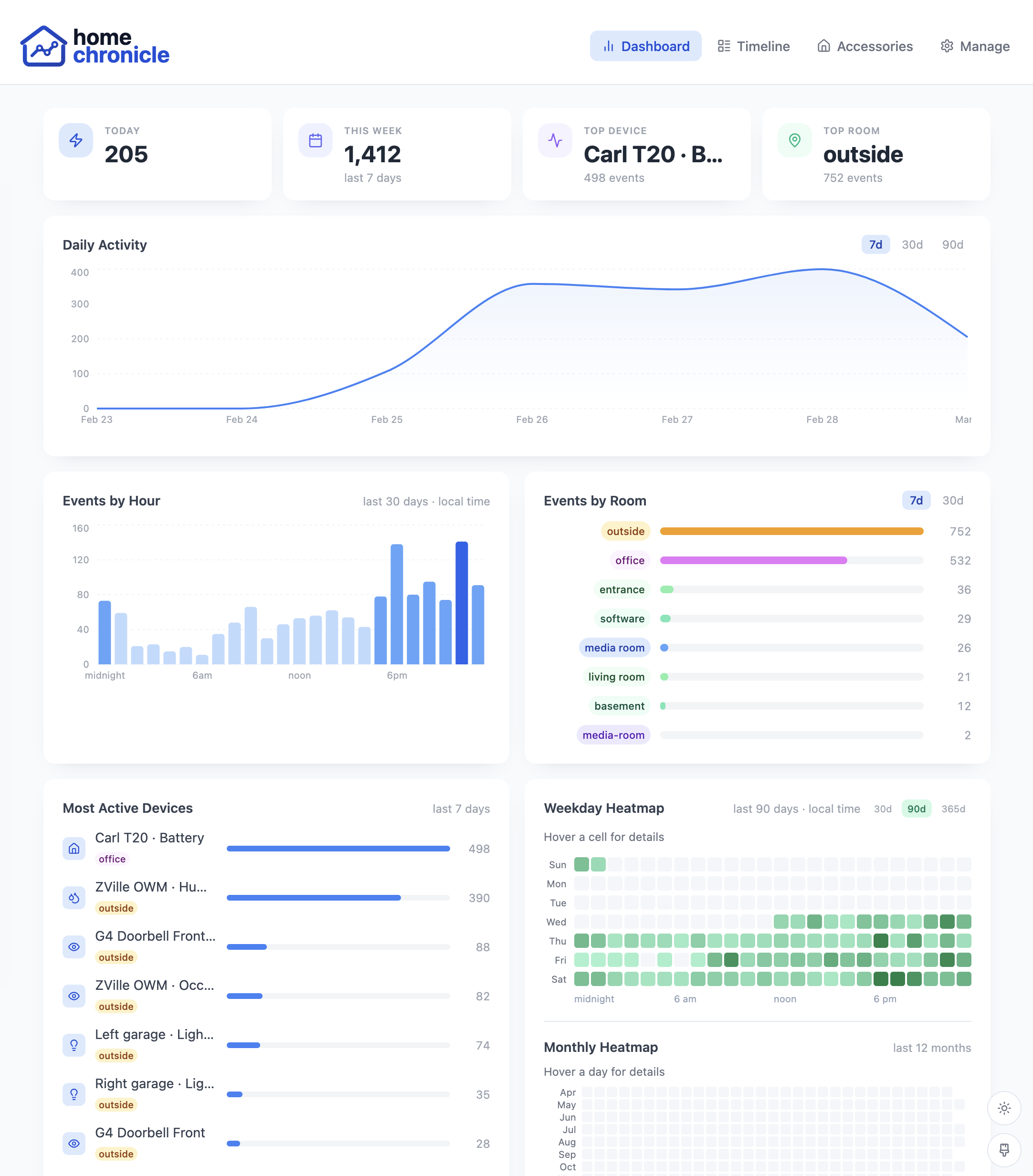
Task: Toggle dark mode with the sun icon
Action: point(1004,1108)
